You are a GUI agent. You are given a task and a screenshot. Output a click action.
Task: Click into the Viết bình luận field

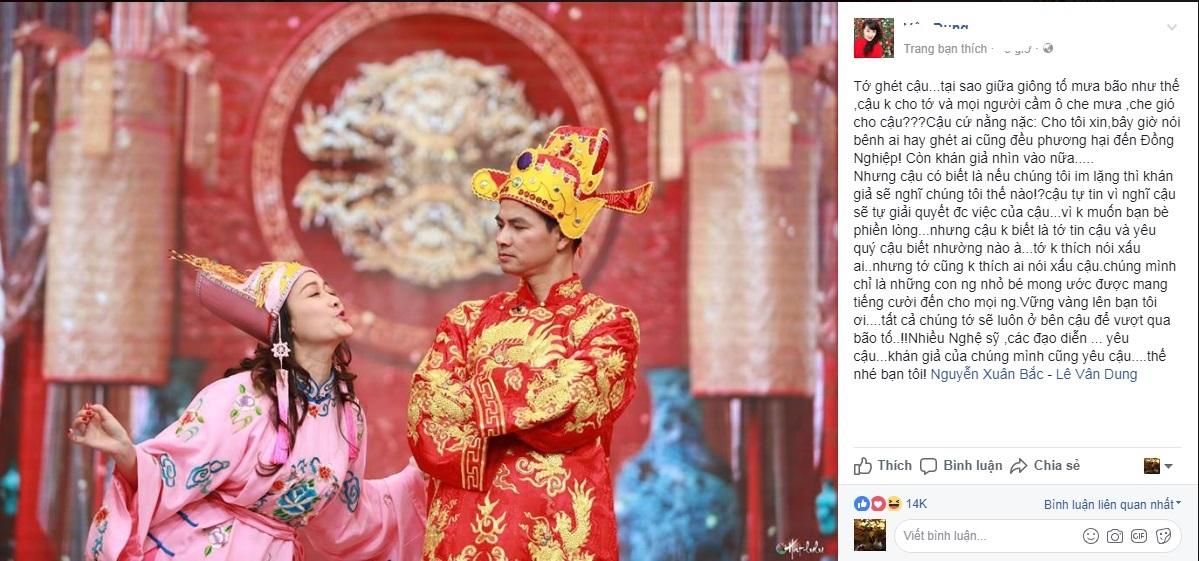tap(1038, 536)
